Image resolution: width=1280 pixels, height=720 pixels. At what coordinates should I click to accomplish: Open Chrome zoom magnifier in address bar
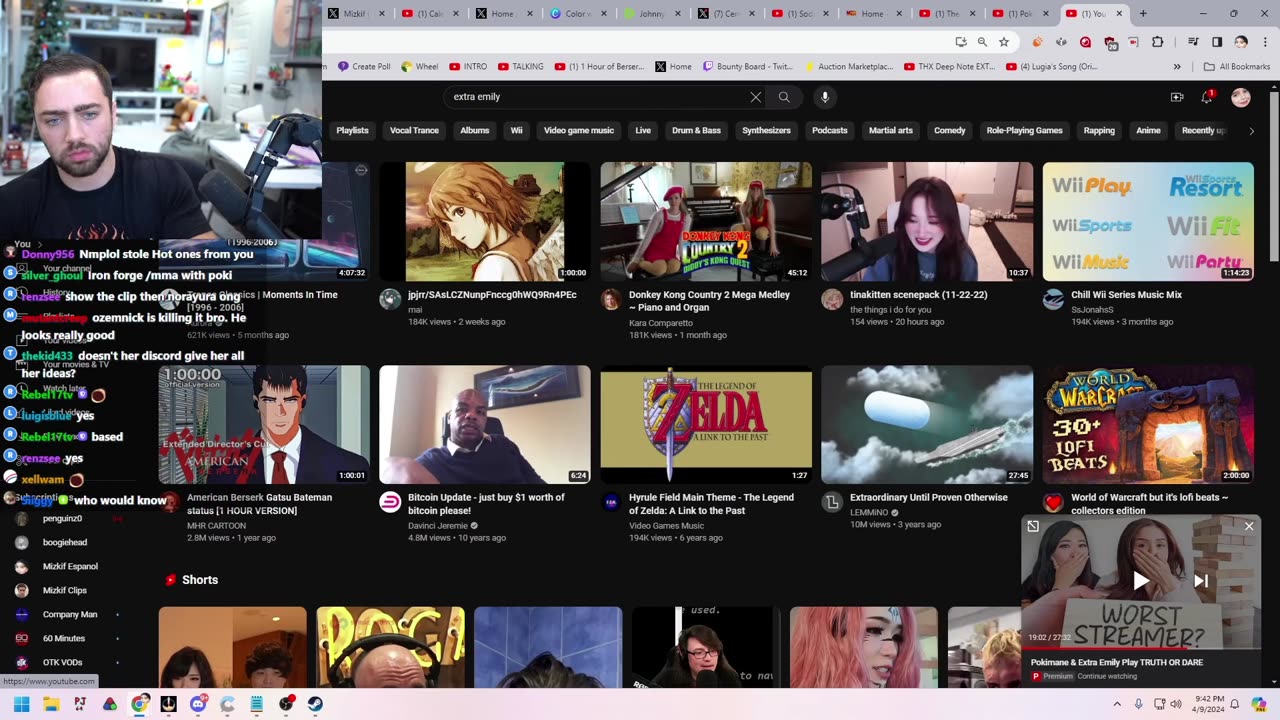(x=982, y=42)
